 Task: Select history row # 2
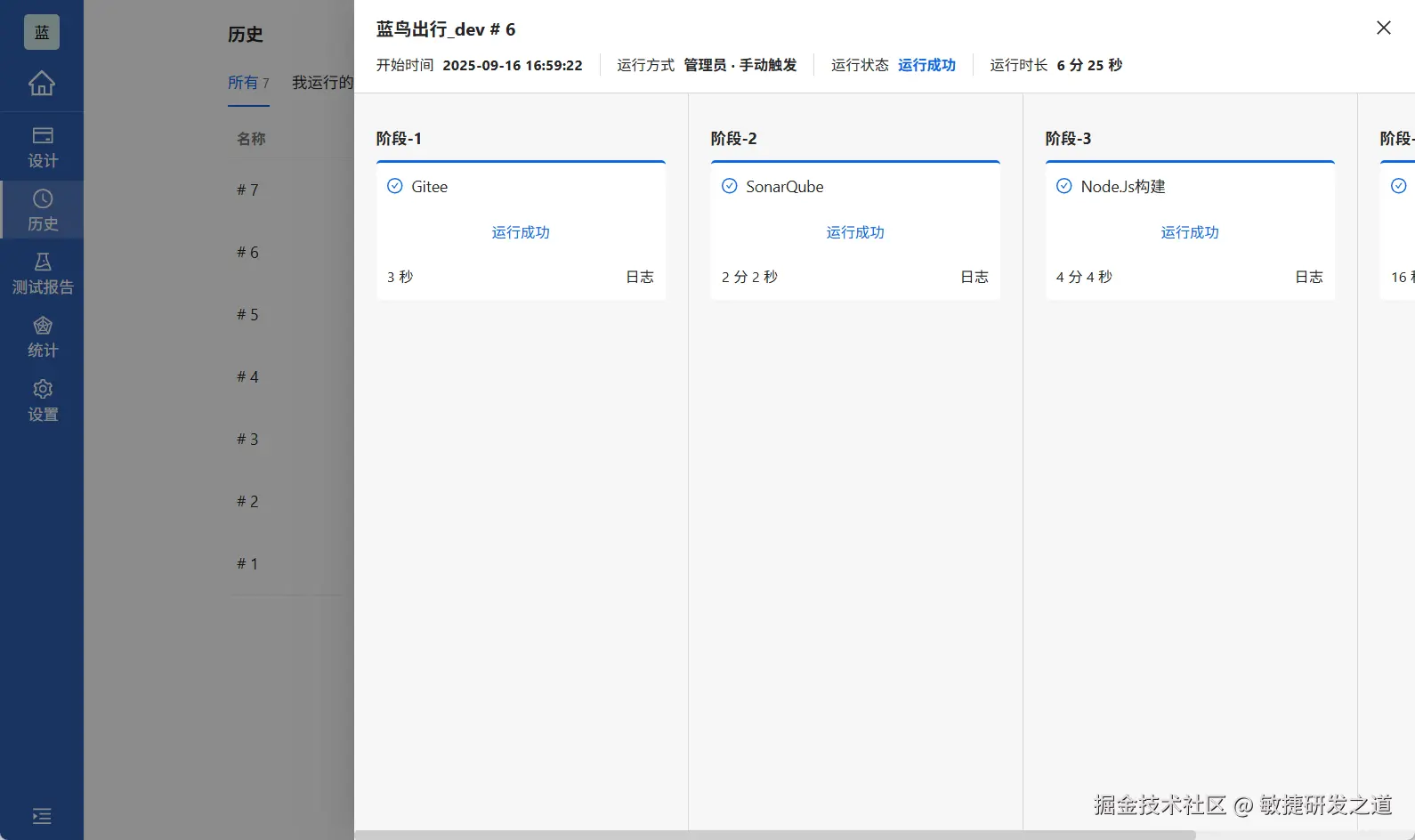tap(247, 501)
